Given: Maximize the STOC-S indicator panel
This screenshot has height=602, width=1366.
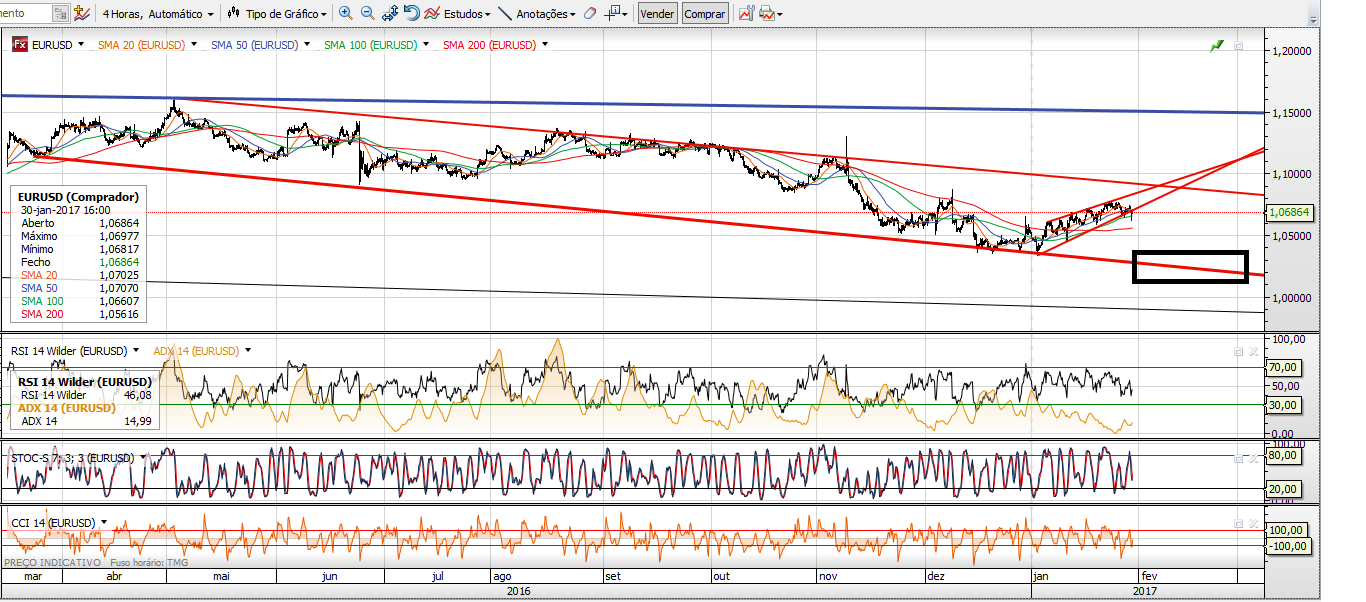Looking at the screenshot, I should pyautogui.click(x=1238, y=458).
